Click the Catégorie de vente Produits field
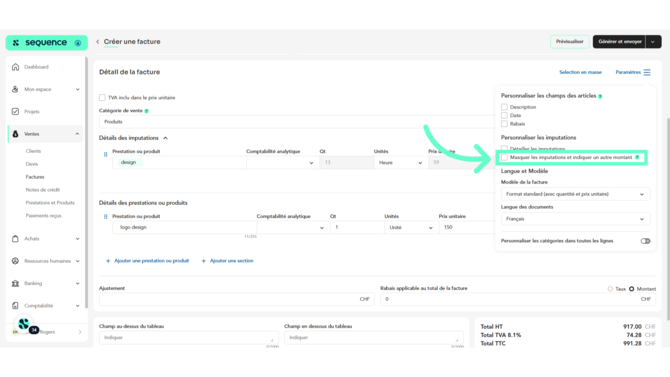This screenshot has height=377, width=670. (x=297, y=122)
